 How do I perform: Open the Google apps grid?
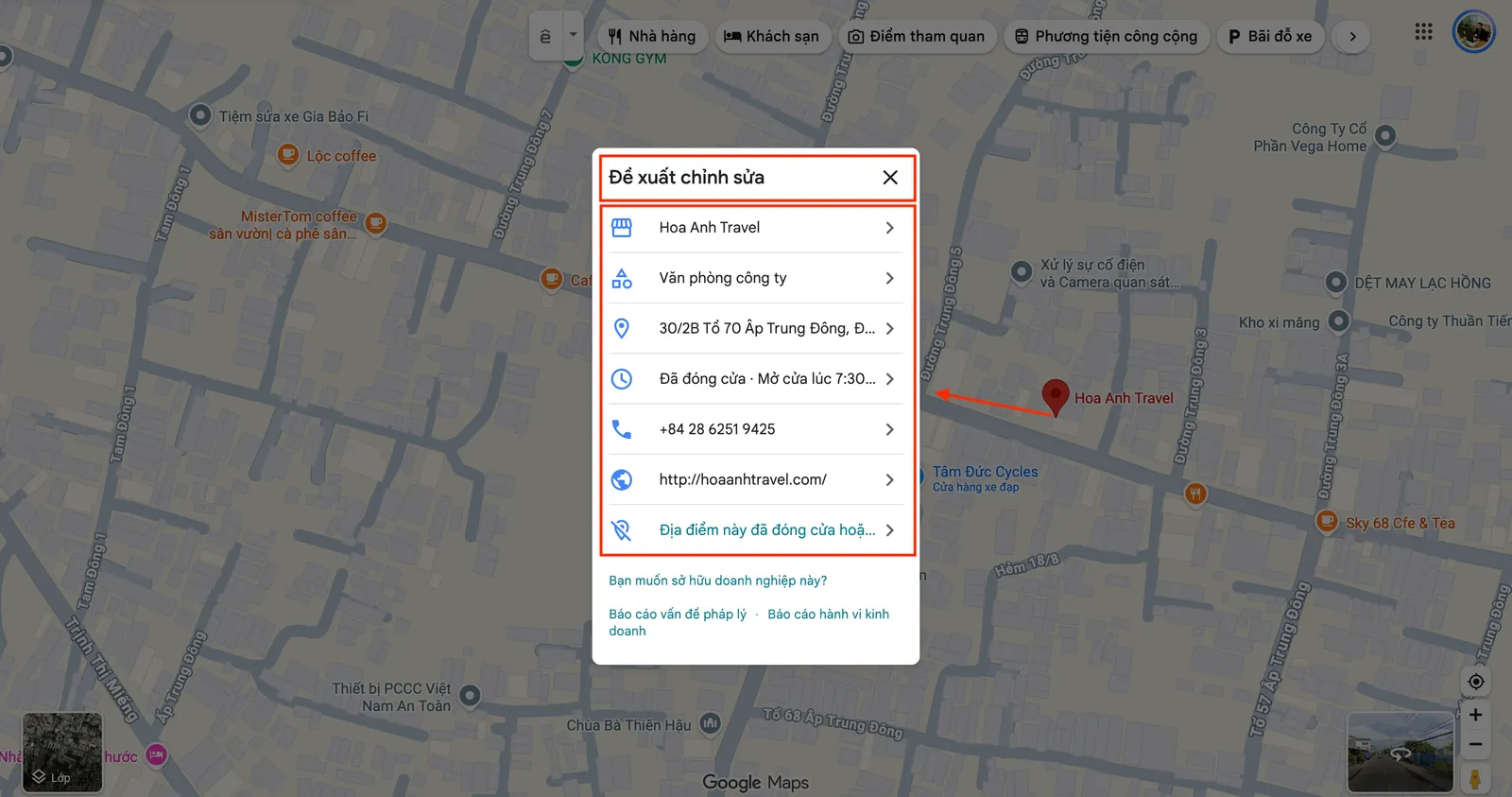click(1423, 32)
